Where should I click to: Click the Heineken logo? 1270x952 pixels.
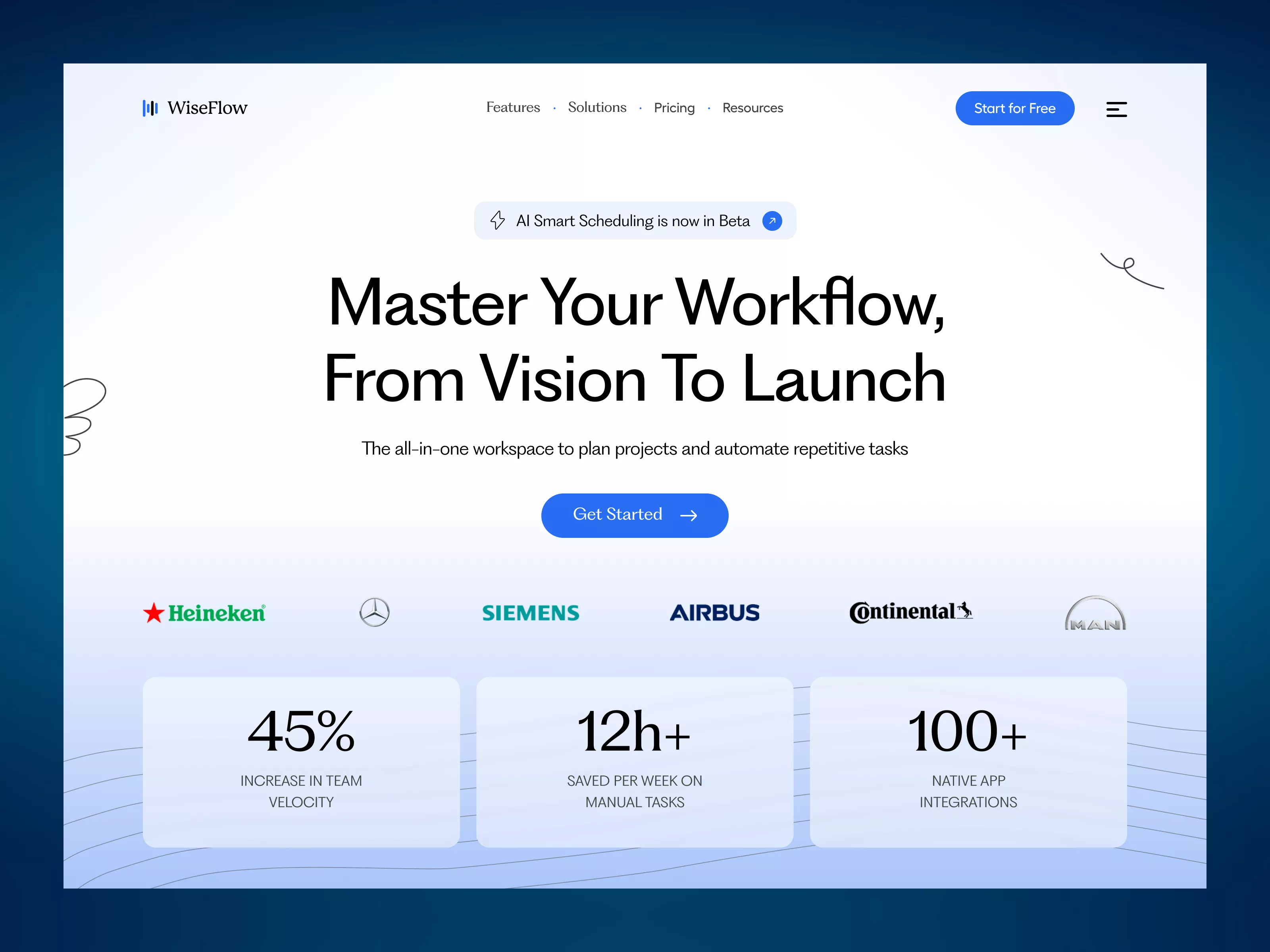204,613
